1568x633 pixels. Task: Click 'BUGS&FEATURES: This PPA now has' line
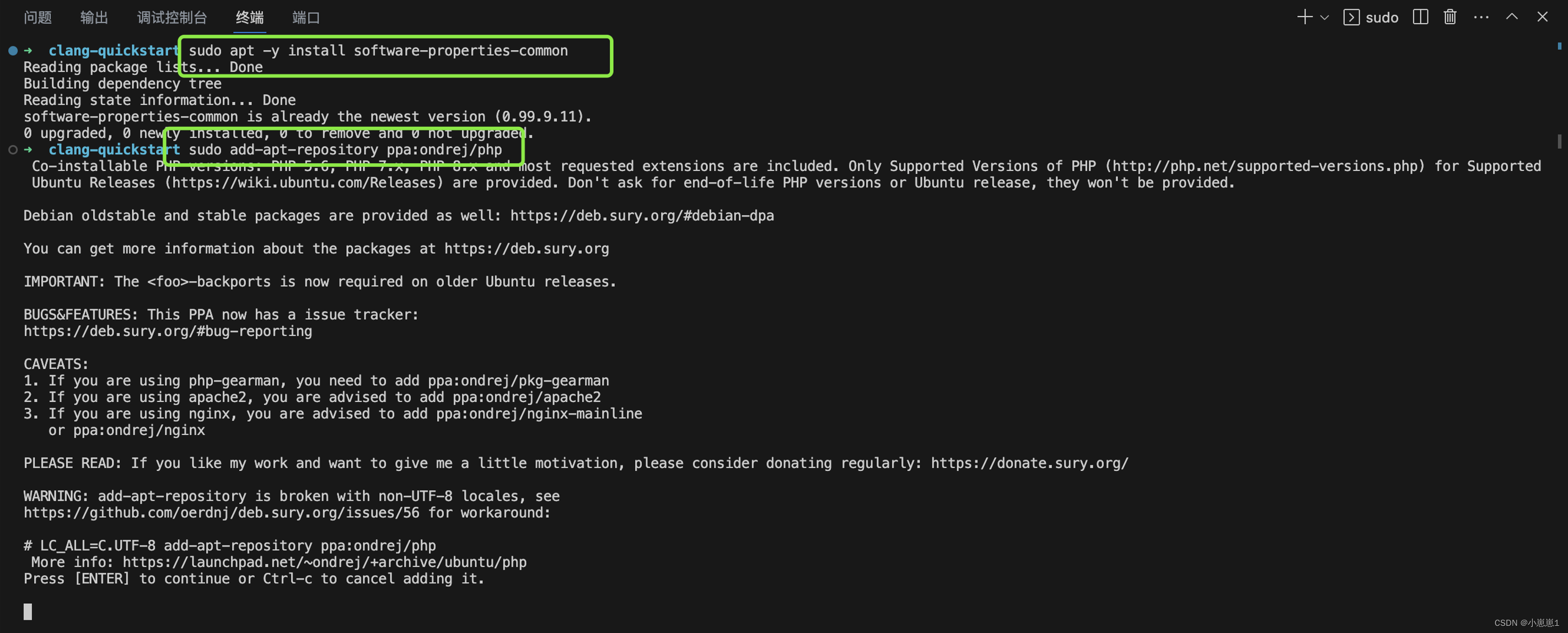pos(222,315)
